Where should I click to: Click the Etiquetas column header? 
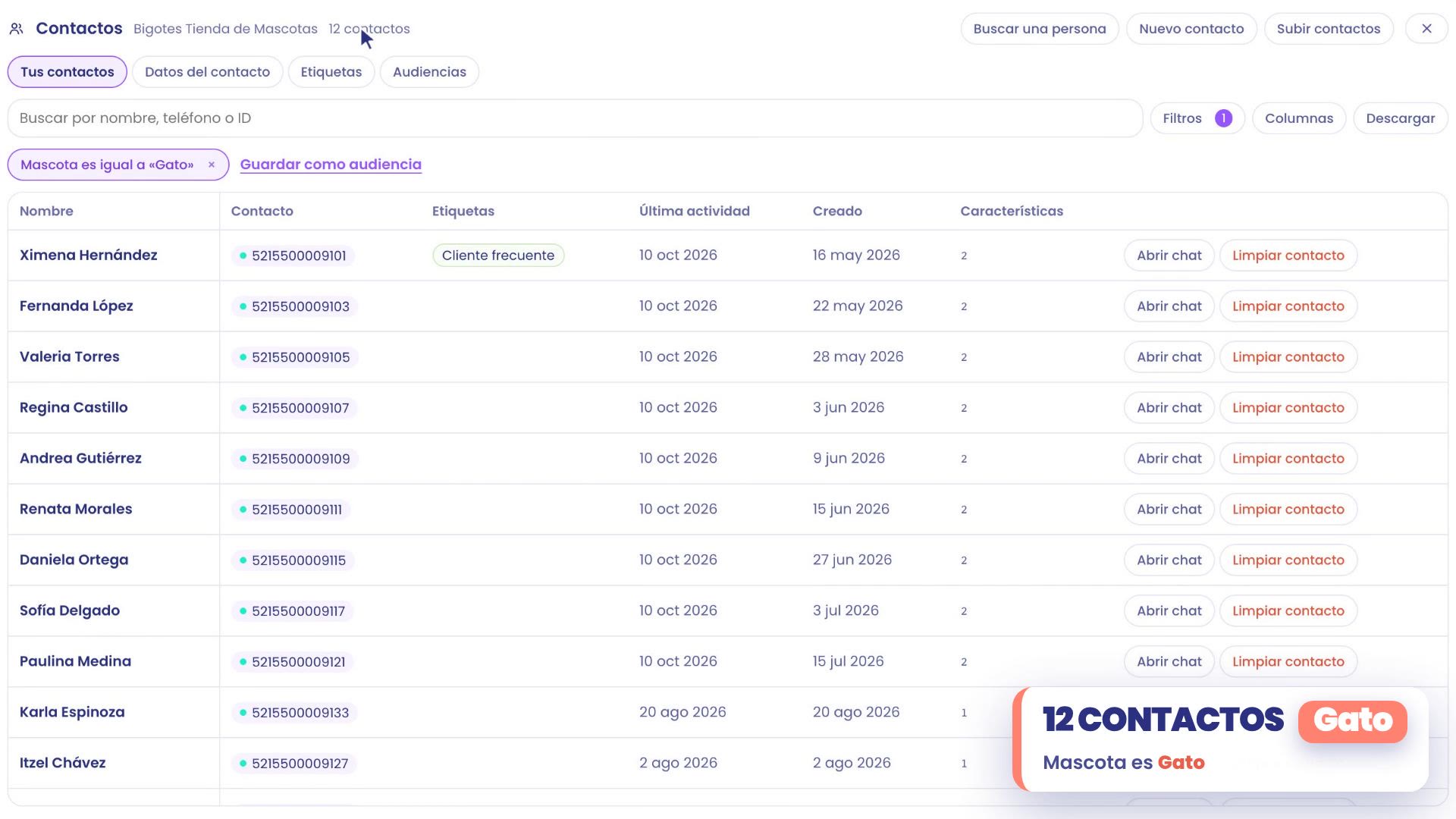463,212
